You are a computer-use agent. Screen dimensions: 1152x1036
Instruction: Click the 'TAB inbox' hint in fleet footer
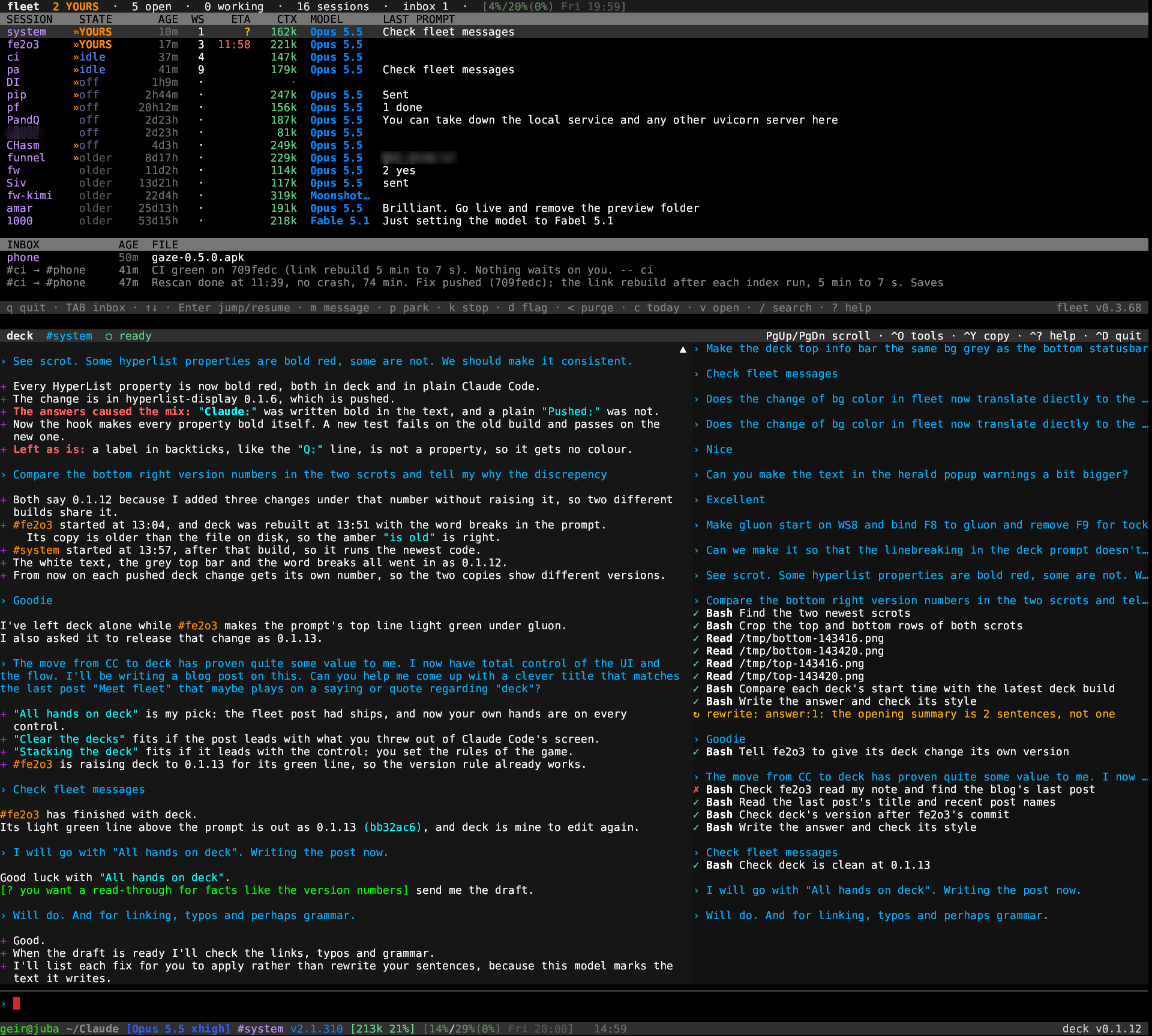coord(95,308)
